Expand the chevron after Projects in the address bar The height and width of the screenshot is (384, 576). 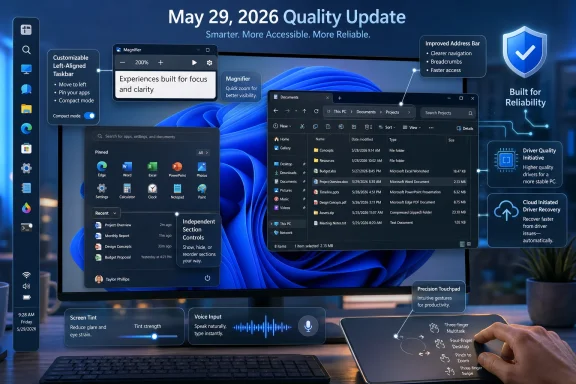(409, 112)
